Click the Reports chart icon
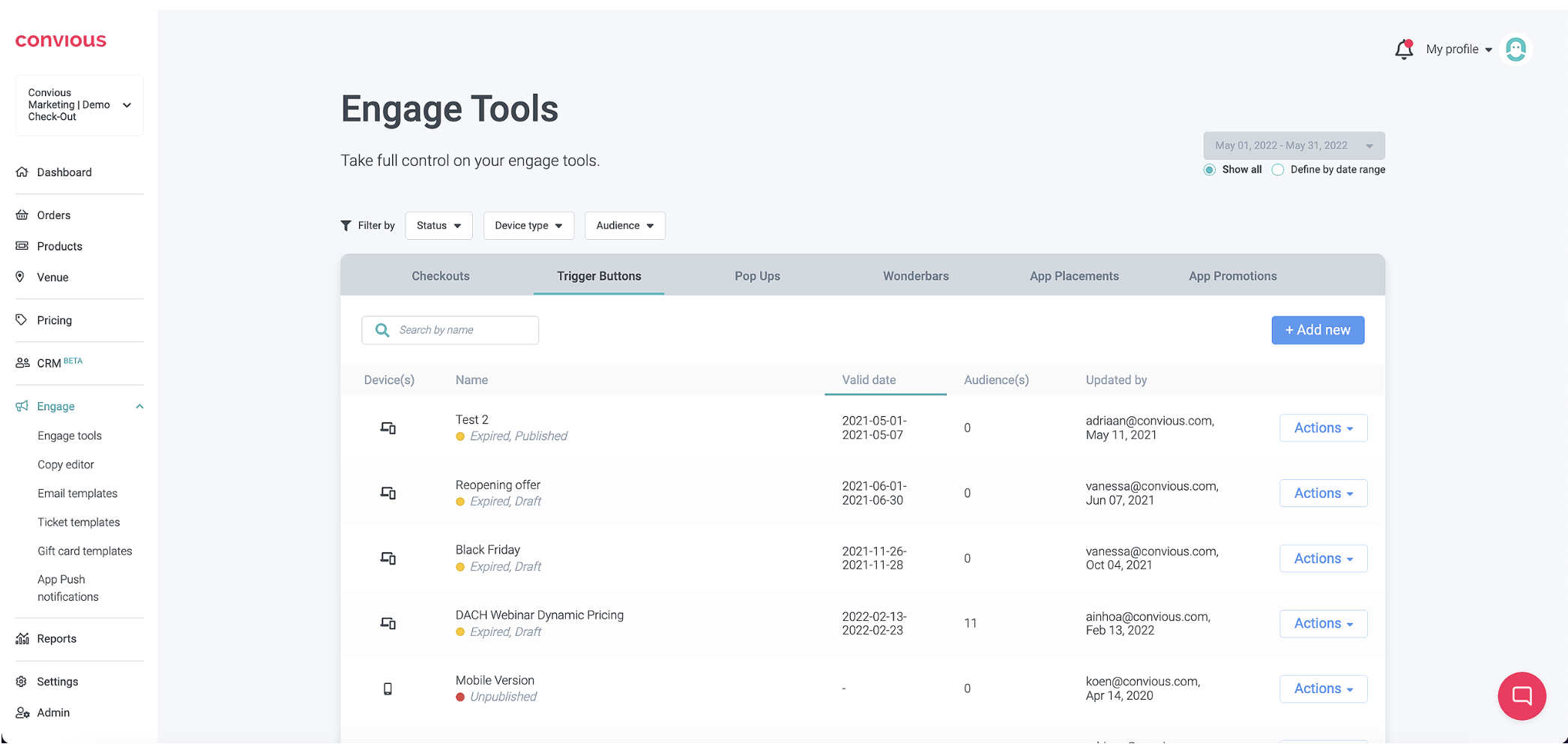 click(22, 639)
